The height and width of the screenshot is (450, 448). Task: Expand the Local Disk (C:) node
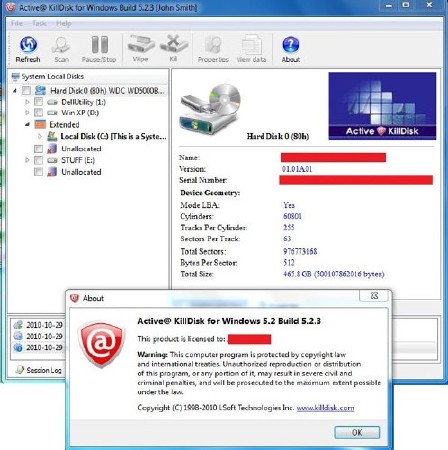point(40,136)
